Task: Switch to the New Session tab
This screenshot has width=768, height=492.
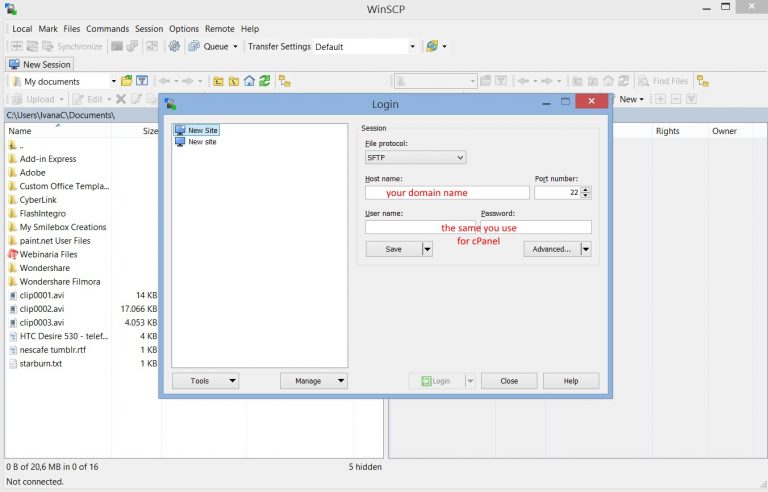Action: coord(40,64)
